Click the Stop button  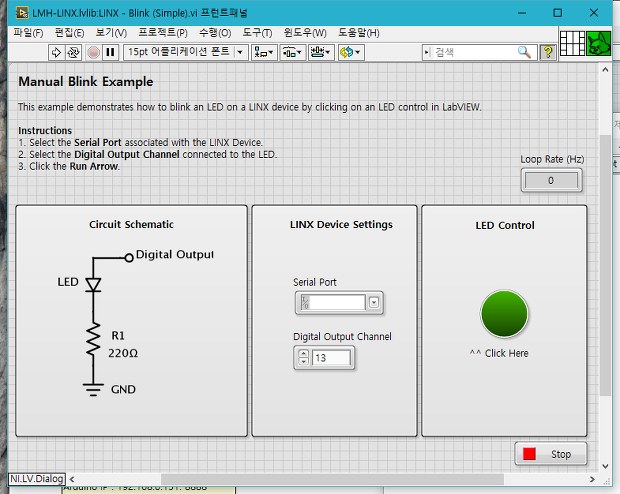[x=550, y=454]
